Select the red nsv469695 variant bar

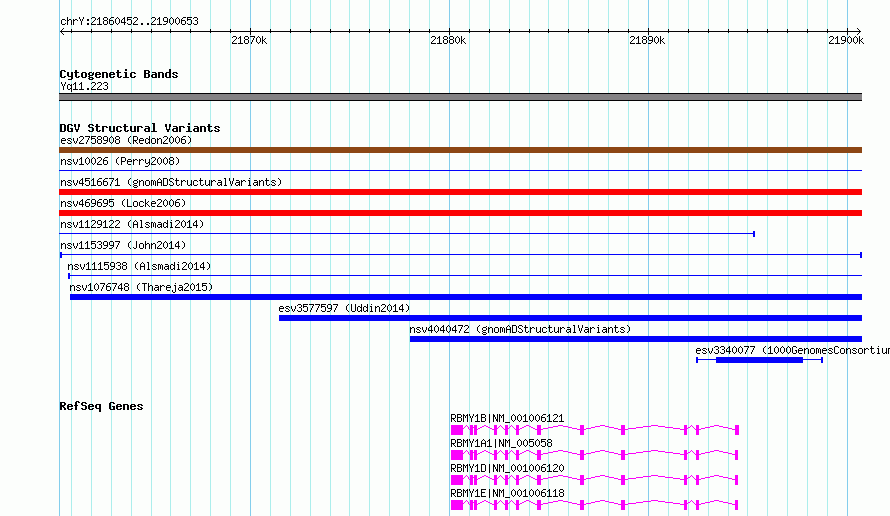[x=460, y=213]
